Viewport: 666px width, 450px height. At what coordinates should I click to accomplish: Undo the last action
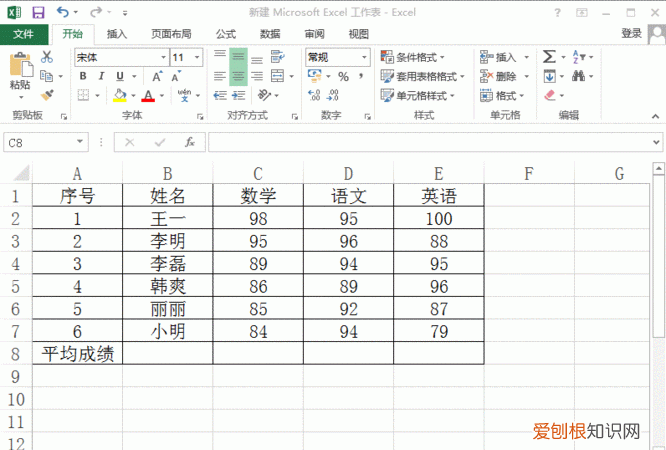(63, 12)
